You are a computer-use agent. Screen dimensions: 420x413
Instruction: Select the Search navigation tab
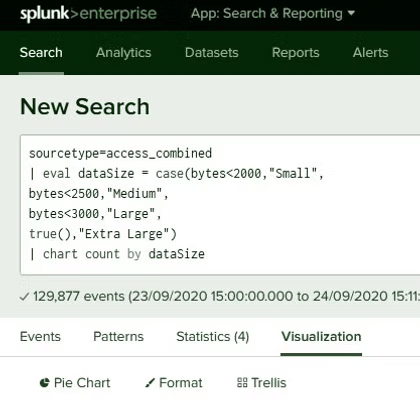point(41,52)
